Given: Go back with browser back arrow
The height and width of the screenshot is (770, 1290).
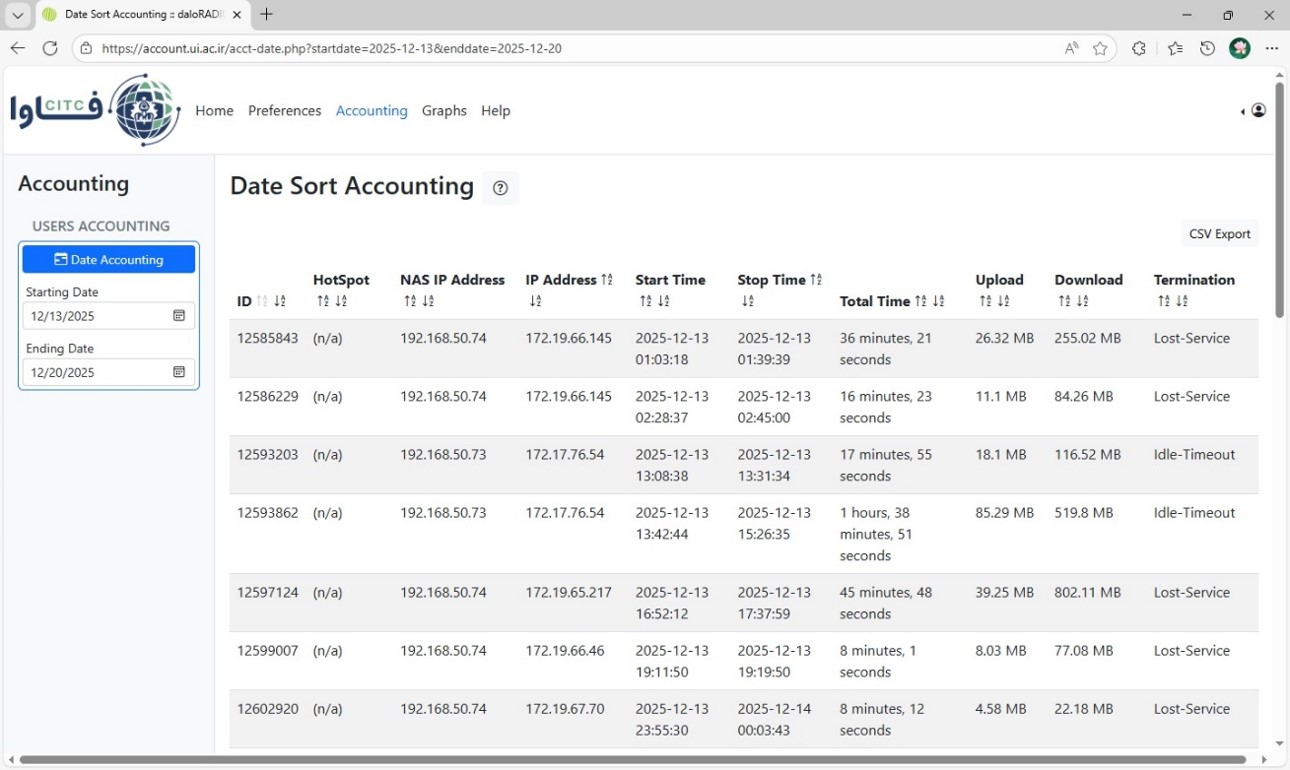Looking at the screenshot, I should [18, 48].
